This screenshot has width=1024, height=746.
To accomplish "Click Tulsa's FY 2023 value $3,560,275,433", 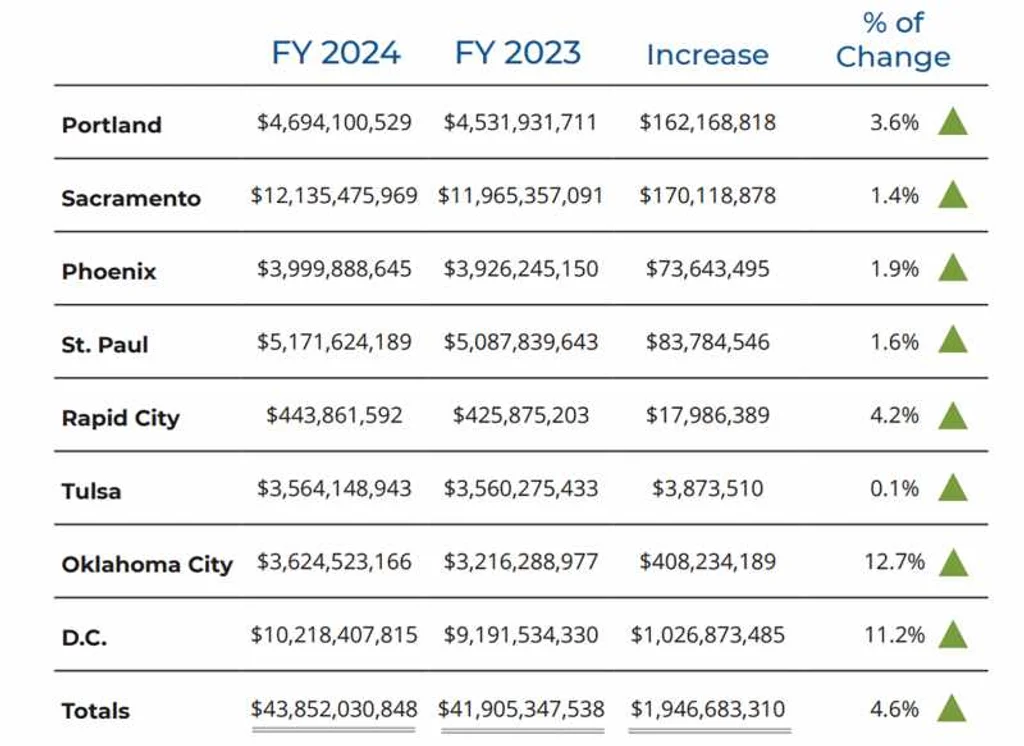I will [x=521, y=489].
